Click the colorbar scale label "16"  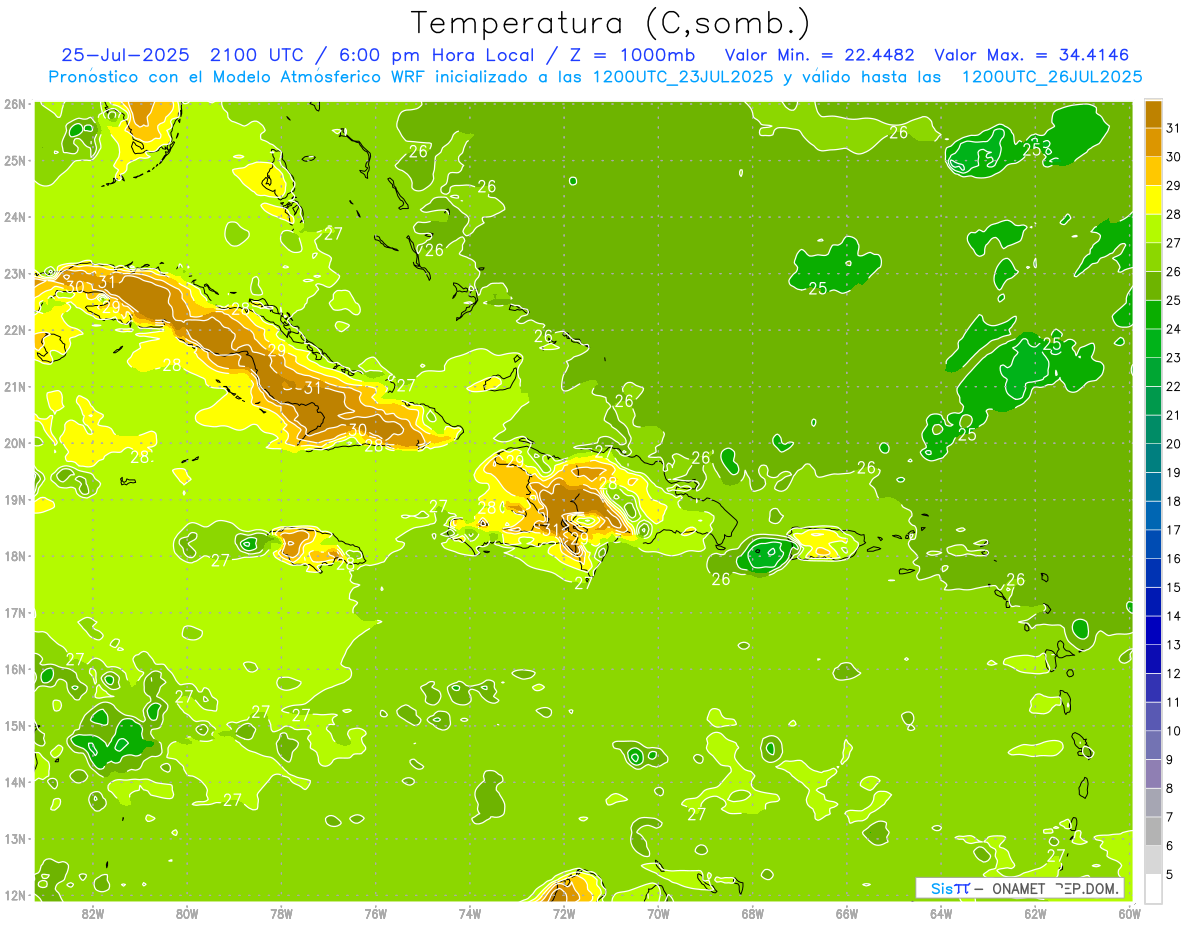click(x=1174, y=559)
